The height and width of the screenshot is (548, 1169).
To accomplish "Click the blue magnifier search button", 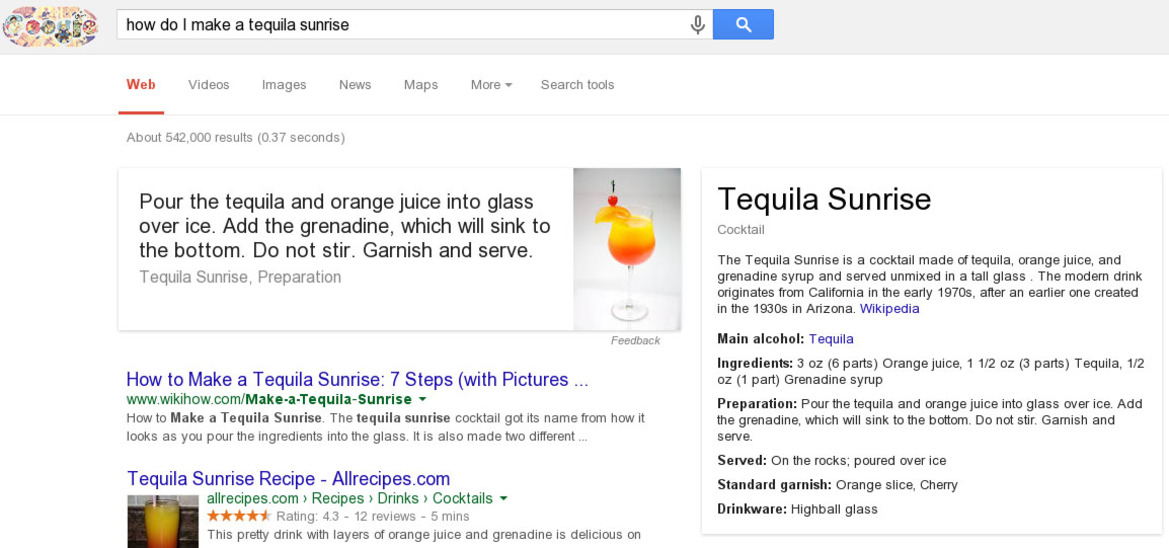I will point(743,25).
